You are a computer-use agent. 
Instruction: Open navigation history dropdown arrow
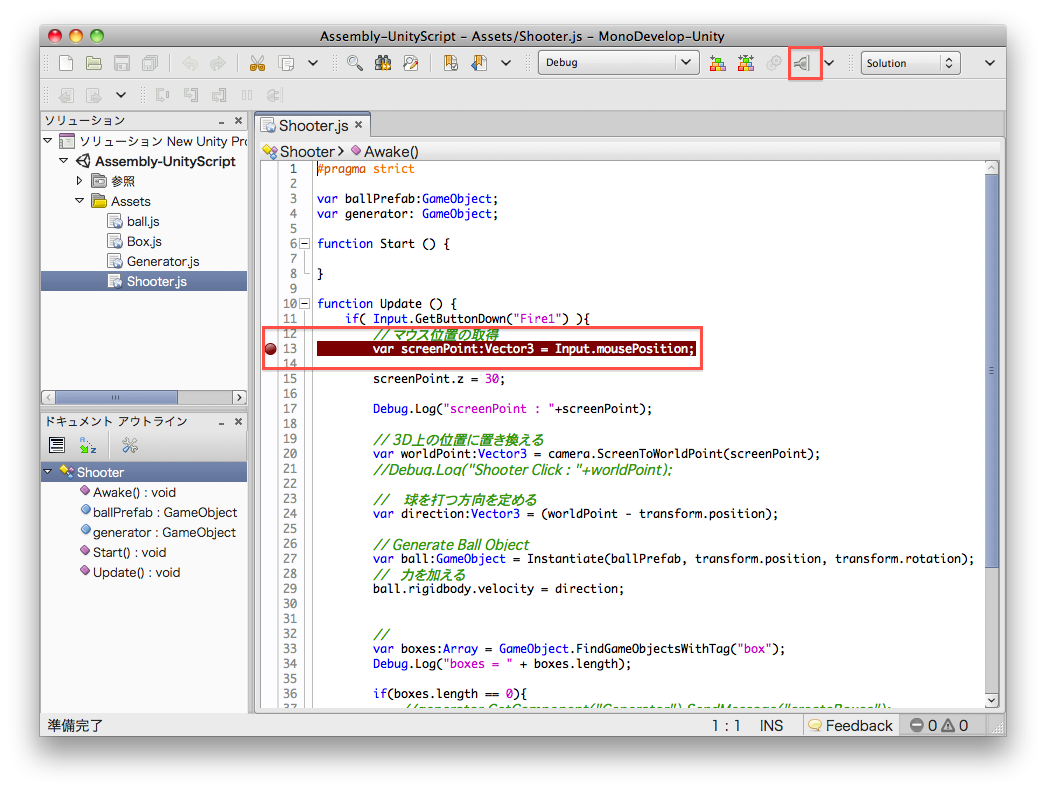(x=121, y=95)
